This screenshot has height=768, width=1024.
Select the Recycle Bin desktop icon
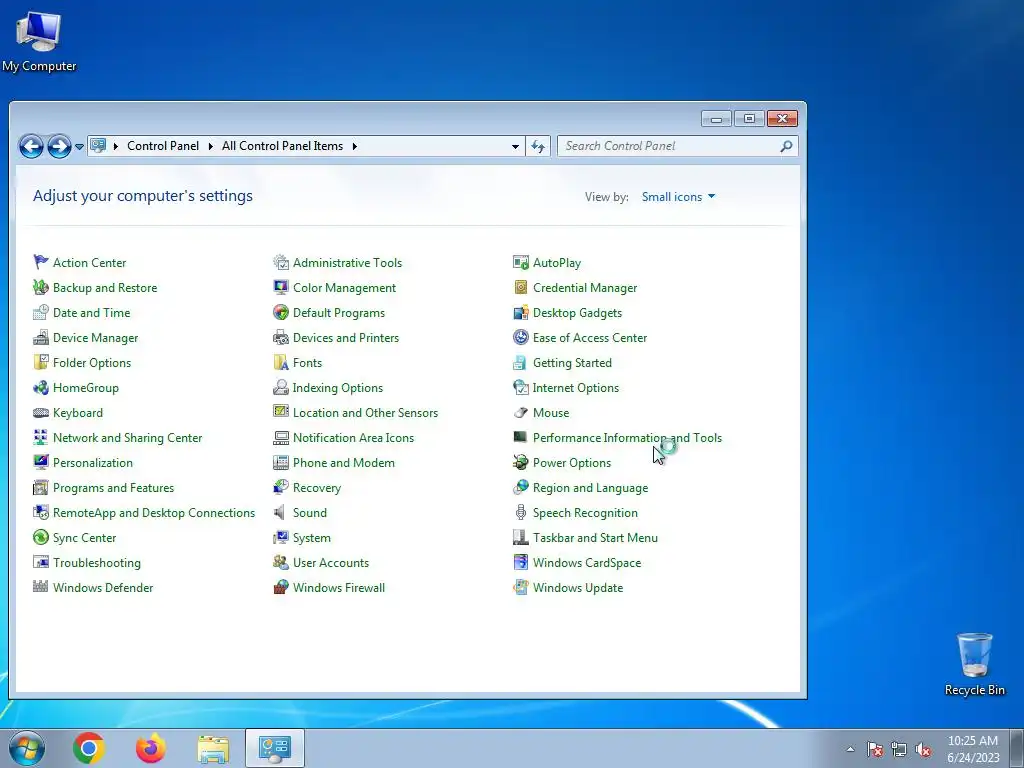click(974, 664)
